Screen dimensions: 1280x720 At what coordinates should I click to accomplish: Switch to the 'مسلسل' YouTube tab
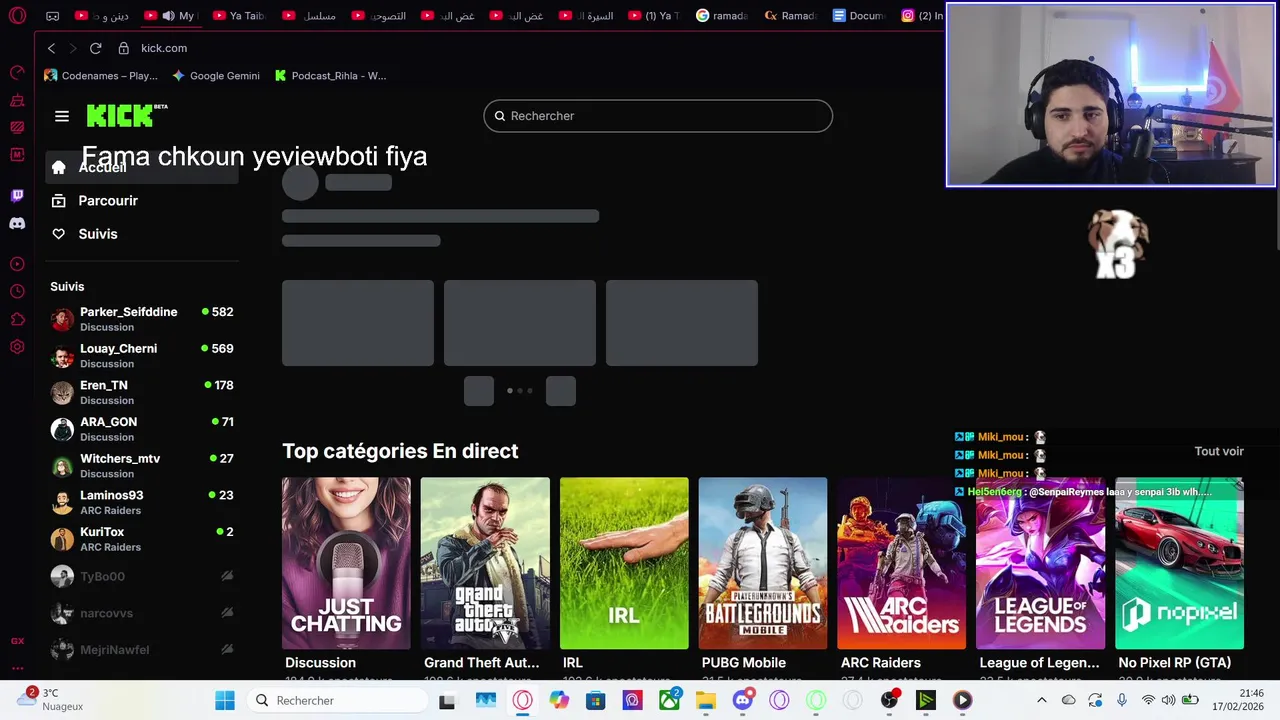tap(308, 16)
